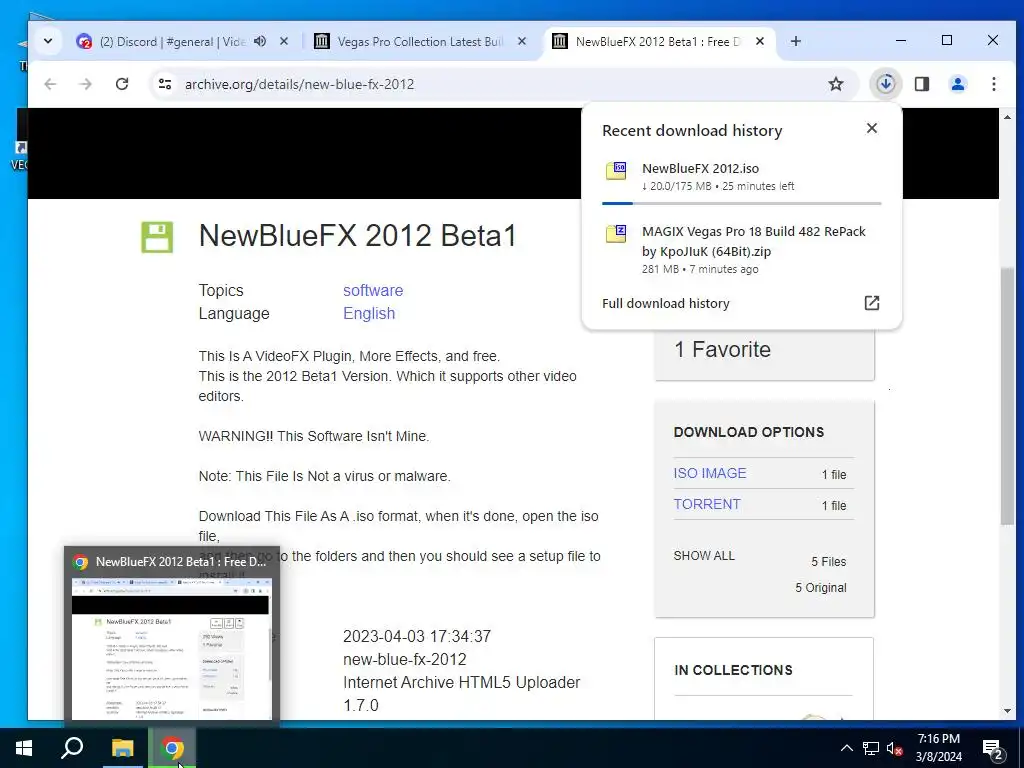This screenshot has height=768, width=1024.
Task: Open network status tray icon
Action: coord(871,748)
